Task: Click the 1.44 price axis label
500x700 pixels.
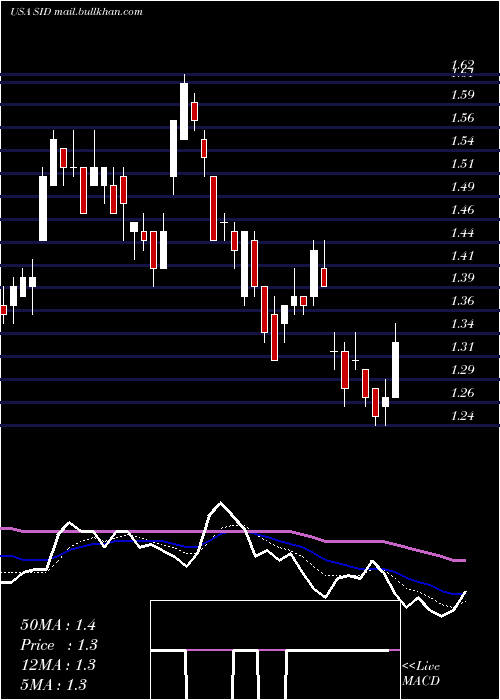Action: click(462, 233)
